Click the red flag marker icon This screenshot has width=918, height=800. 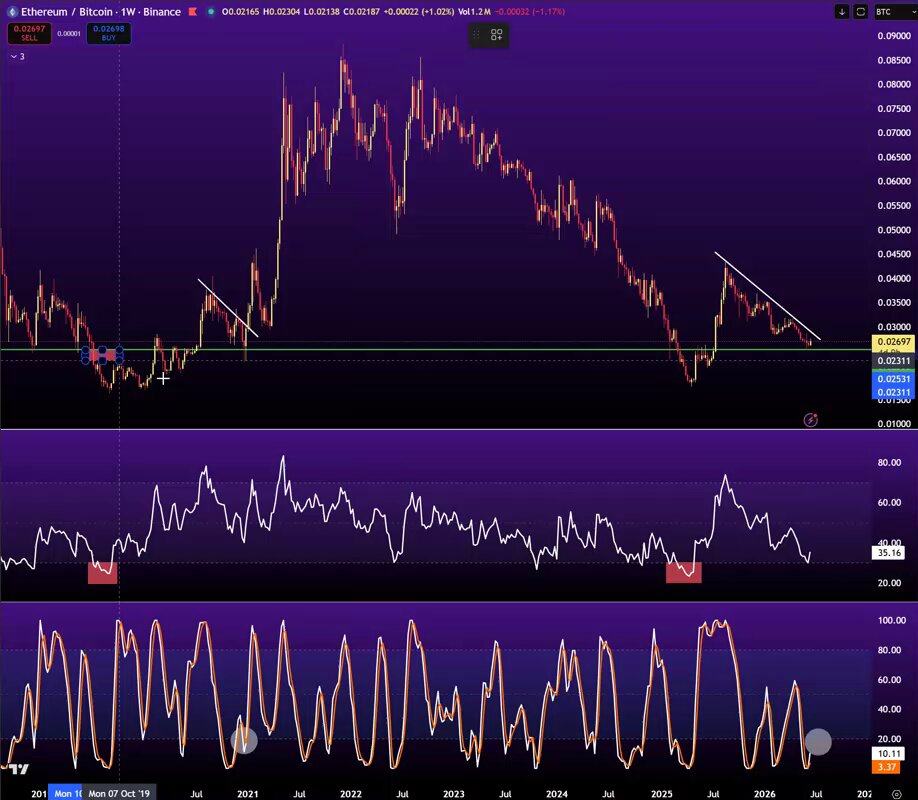click(192, 12)
